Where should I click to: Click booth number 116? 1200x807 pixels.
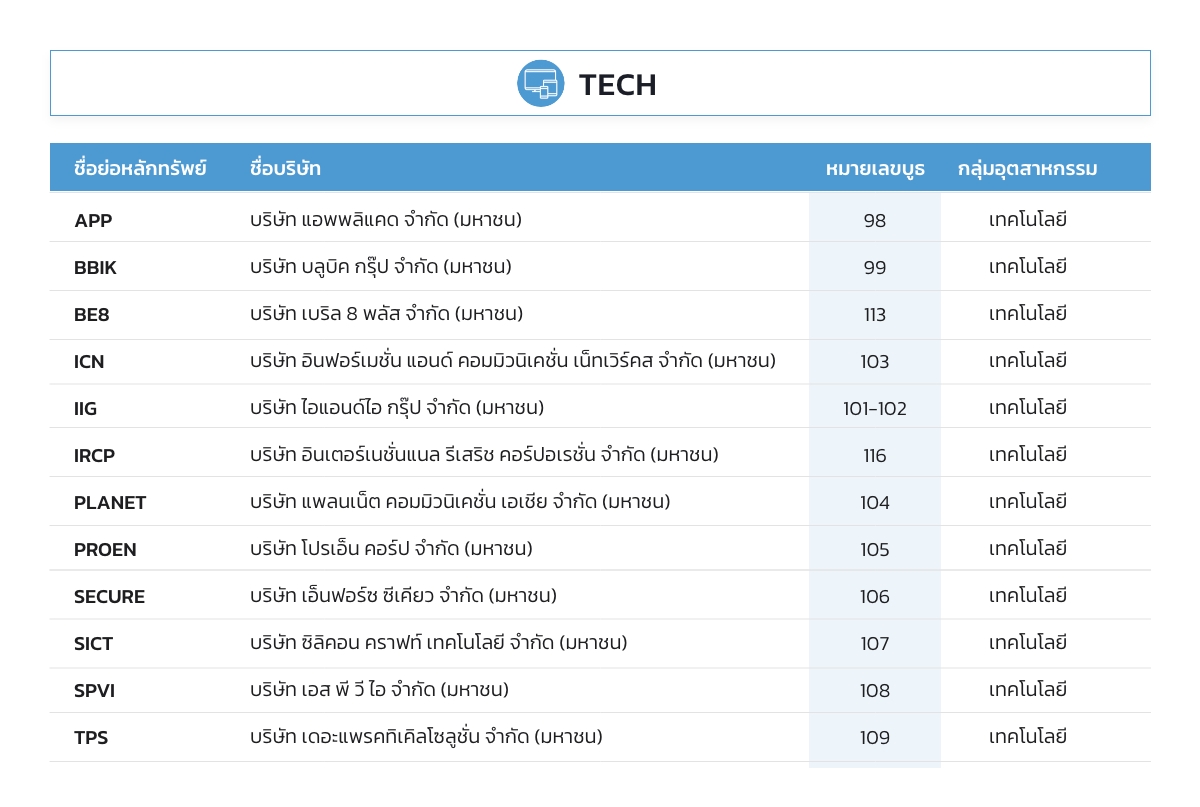pyautogui.click(x=875, y=455)
